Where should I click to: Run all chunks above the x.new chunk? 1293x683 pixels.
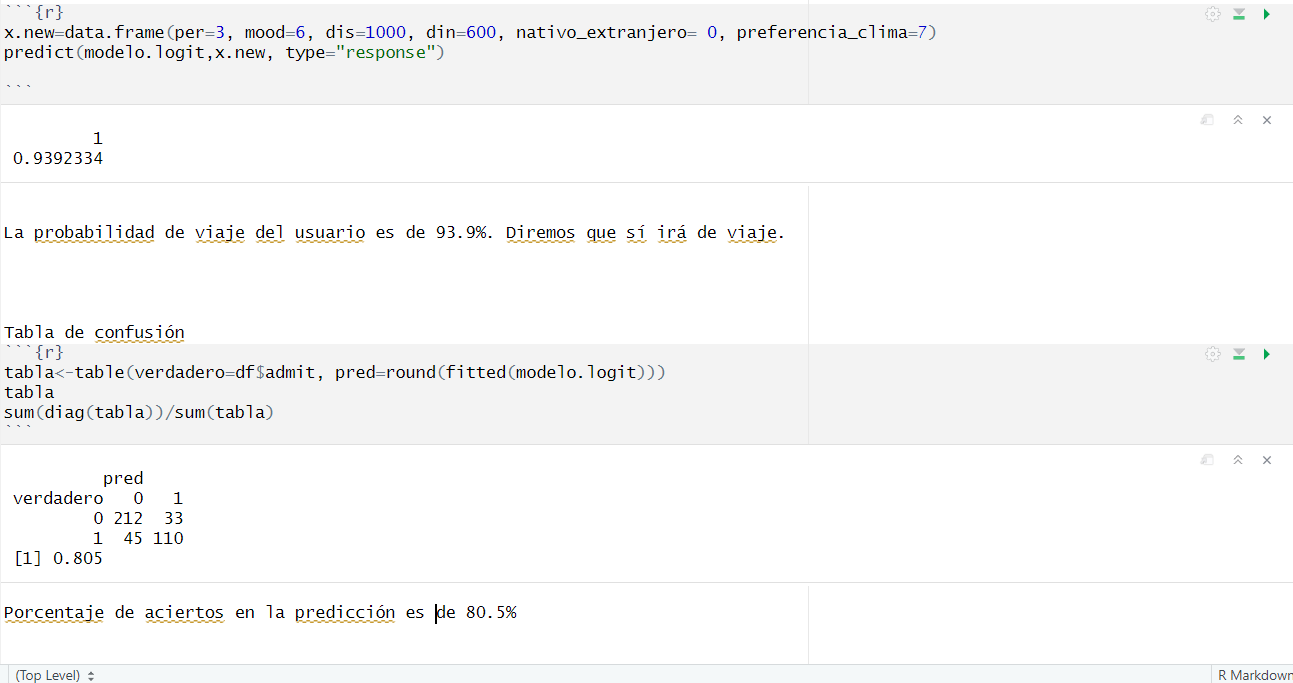[1239, 14]
